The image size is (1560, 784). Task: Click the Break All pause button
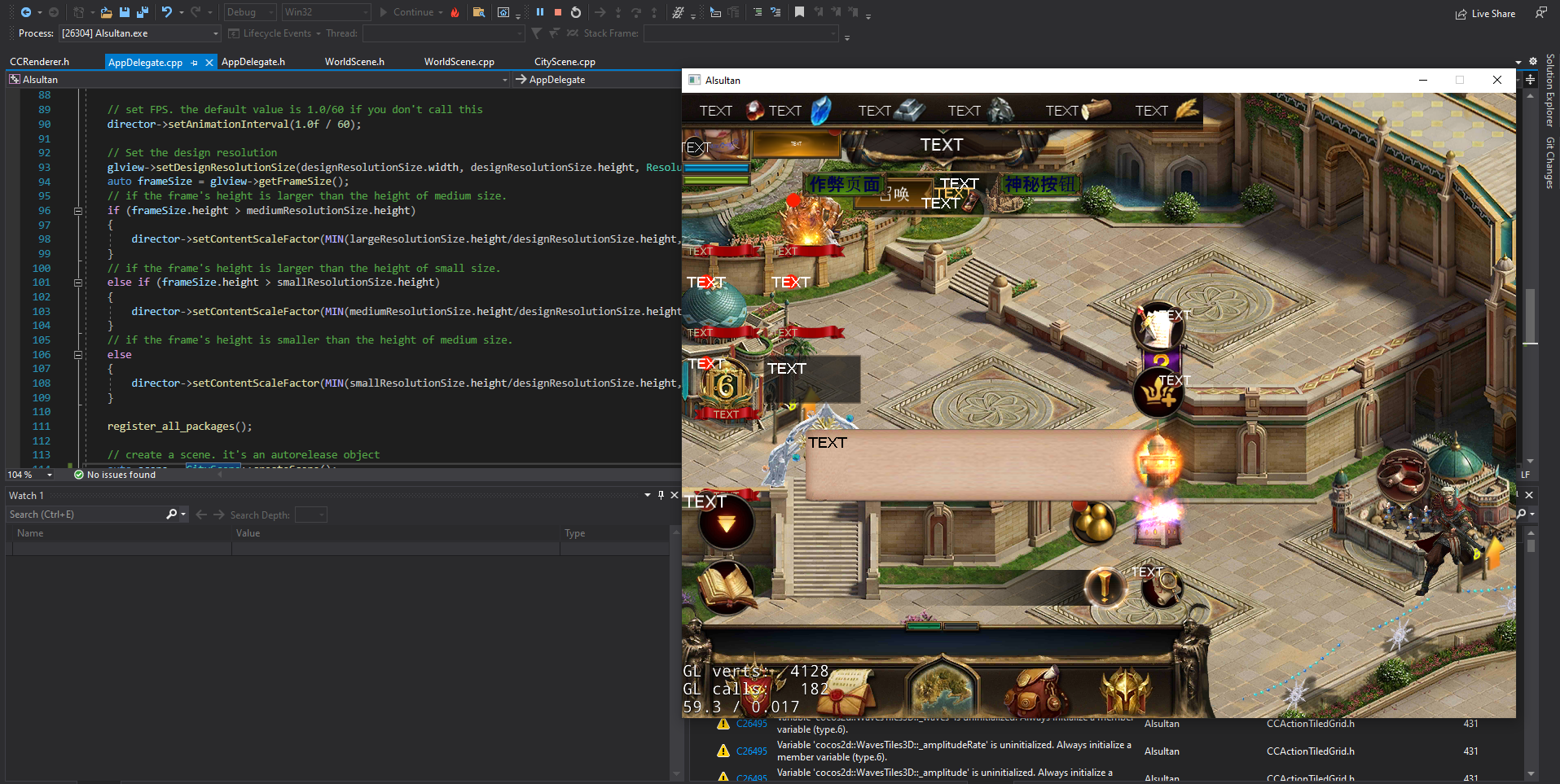coord(539,12)
